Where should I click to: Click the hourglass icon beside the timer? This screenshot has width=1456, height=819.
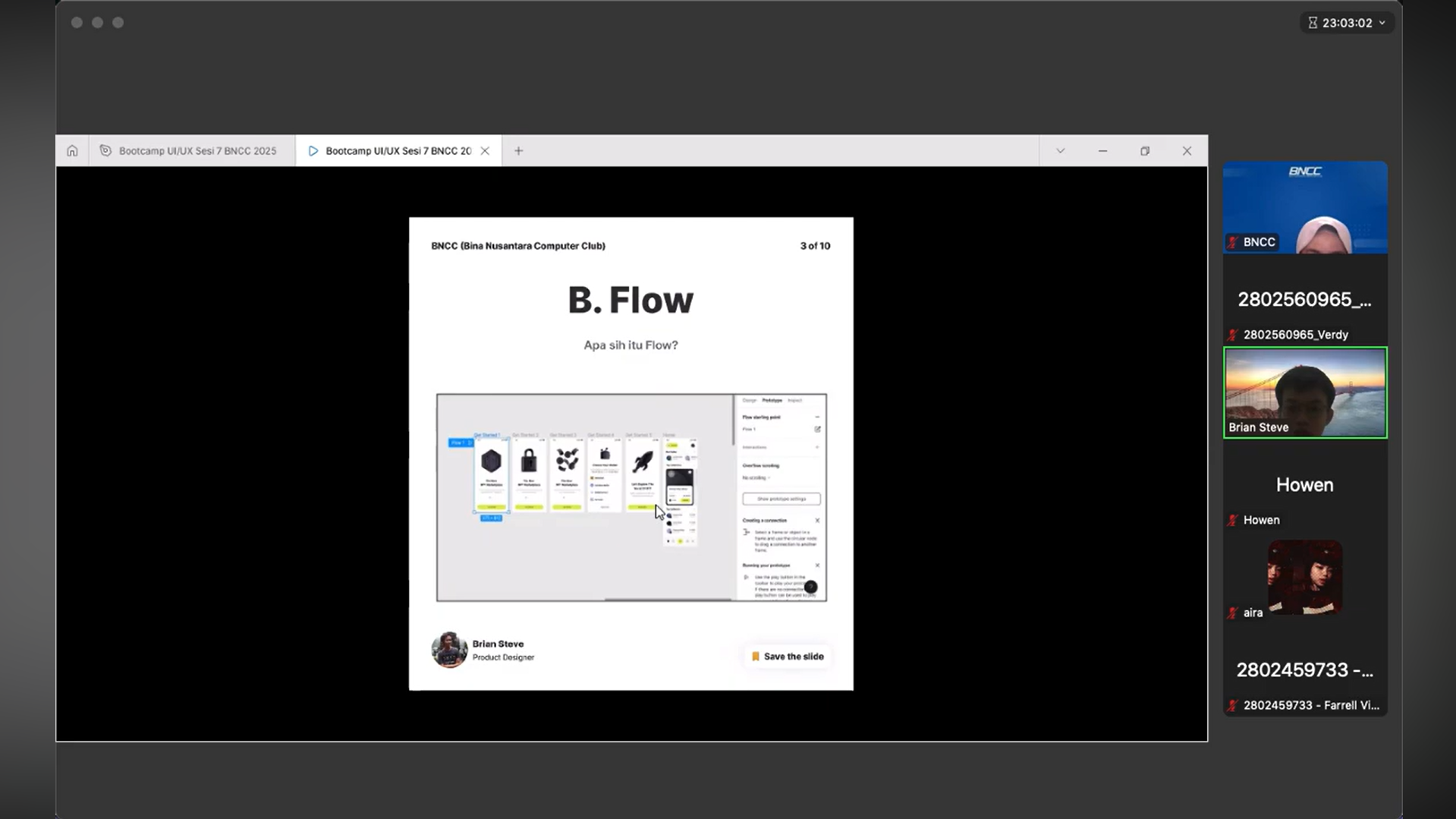point(1312,23)
